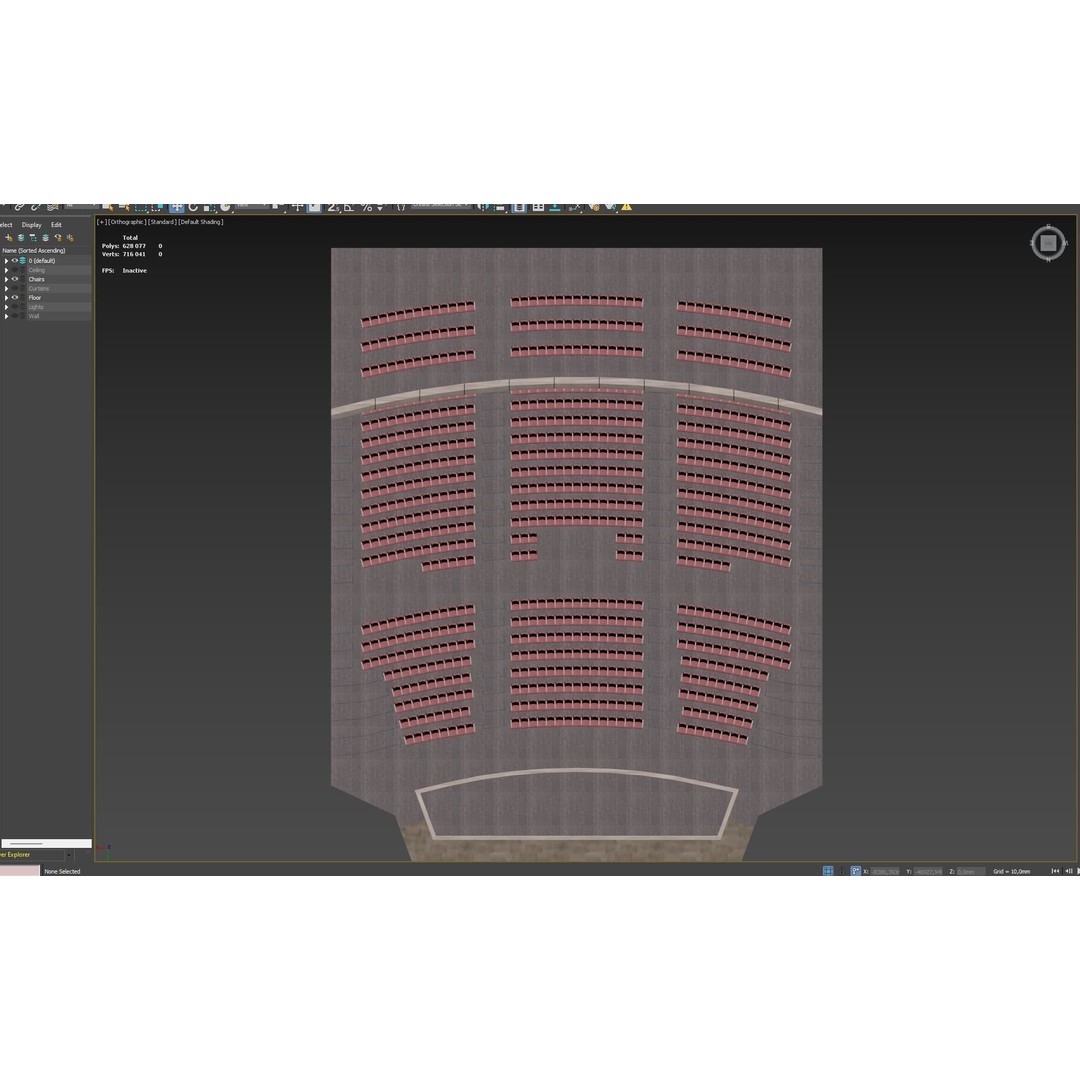Click the Align tool icon
Viewport: 1080px width, 1080px height.
pos(500,207)
